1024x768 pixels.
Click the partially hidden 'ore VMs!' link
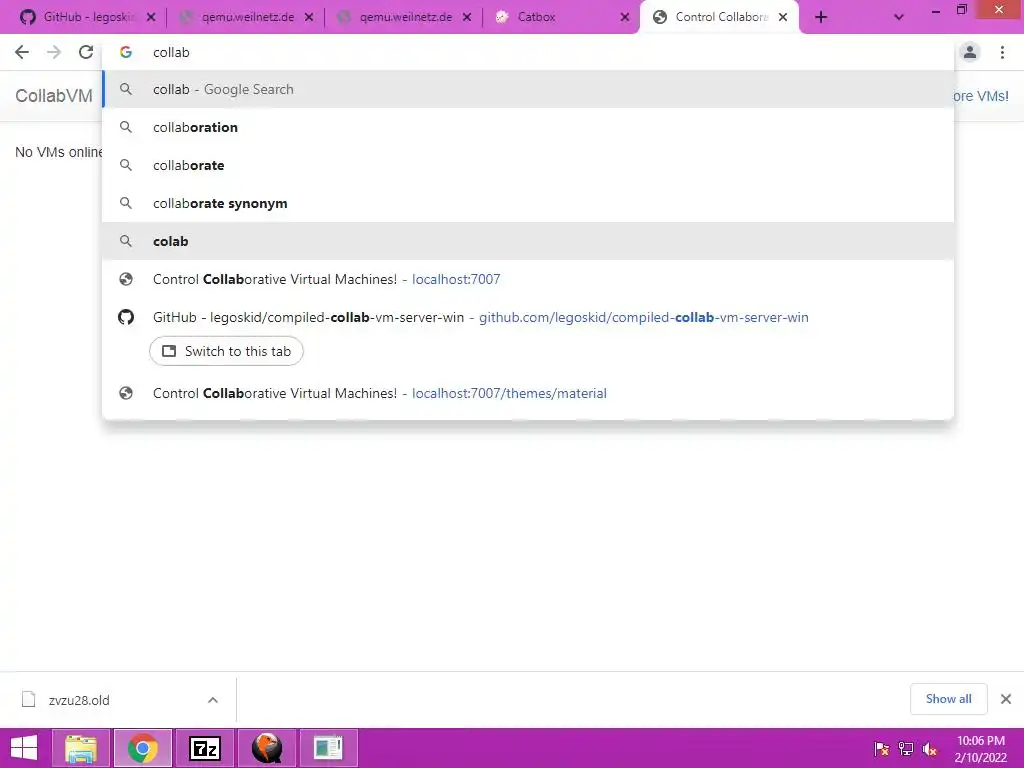tap(981, 96)
